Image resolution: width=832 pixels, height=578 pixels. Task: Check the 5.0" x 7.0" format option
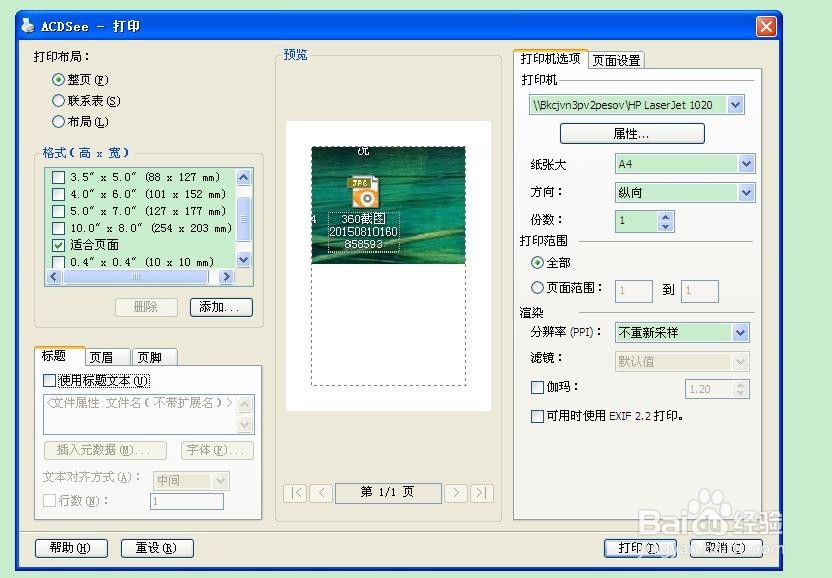coord(58,211)
